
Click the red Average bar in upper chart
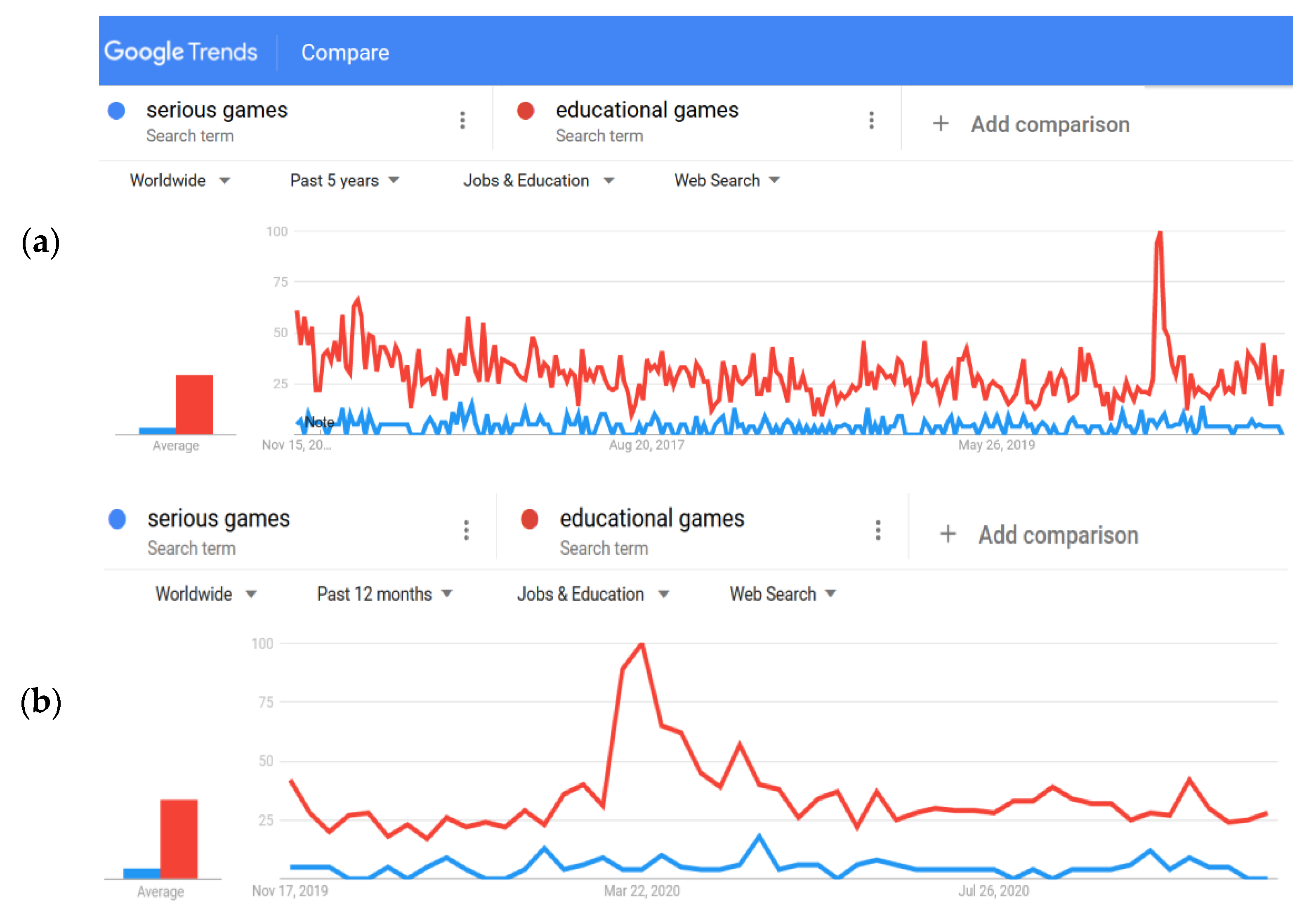click(194, 404)
